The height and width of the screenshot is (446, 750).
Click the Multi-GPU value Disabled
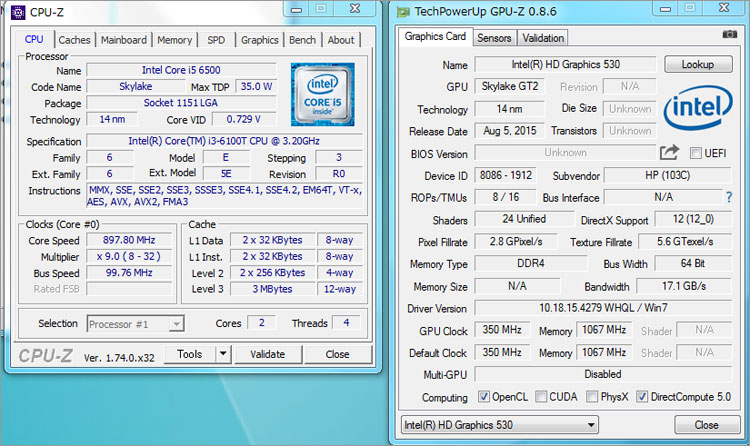tap(603, 374)
